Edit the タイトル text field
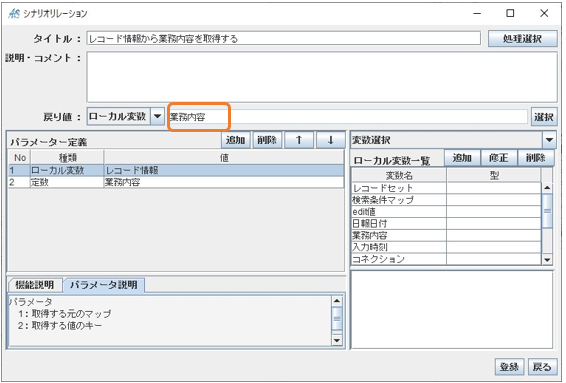Image resolution: width=566 pixels, height=383 pixels. pyautogui.click(x=284, y=38)
